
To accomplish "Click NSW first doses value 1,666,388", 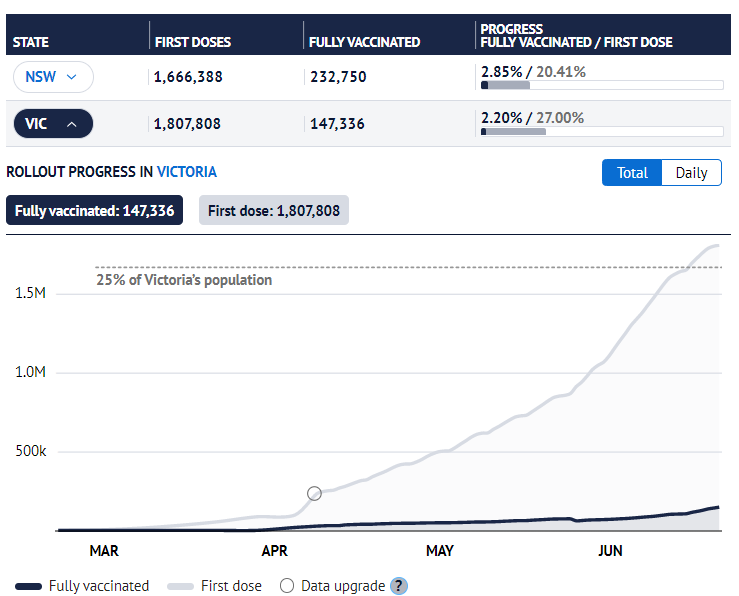I will [188, 77].
